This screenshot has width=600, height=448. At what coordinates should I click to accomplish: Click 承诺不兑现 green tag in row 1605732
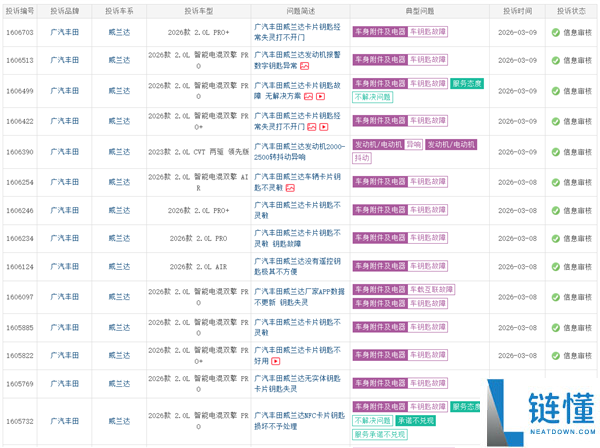(416, 421)
